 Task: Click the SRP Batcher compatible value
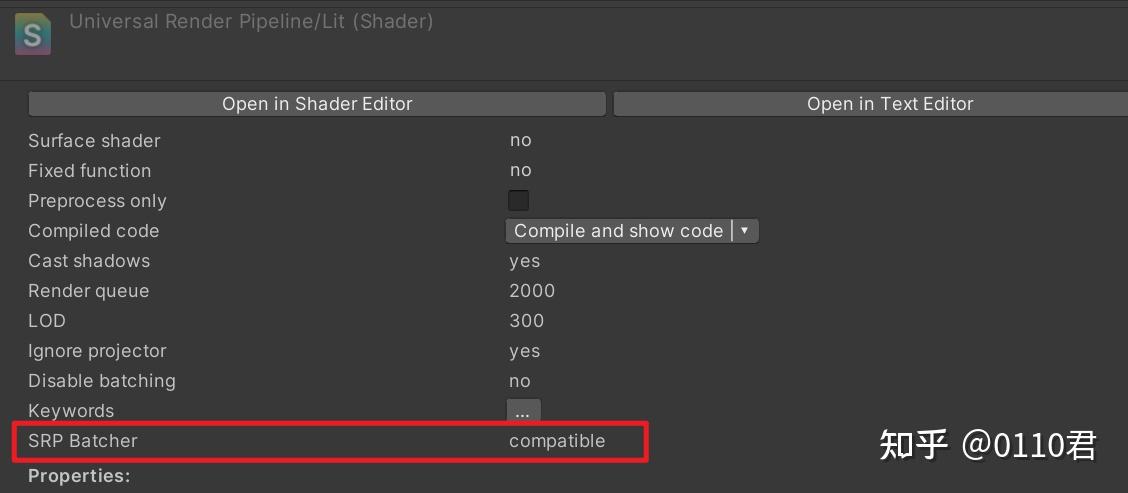click(558, 441)
